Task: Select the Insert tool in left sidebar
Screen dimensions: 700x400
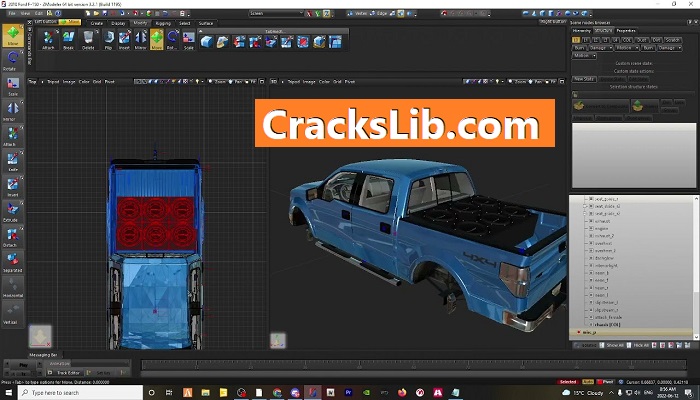Action: point(12,186)
